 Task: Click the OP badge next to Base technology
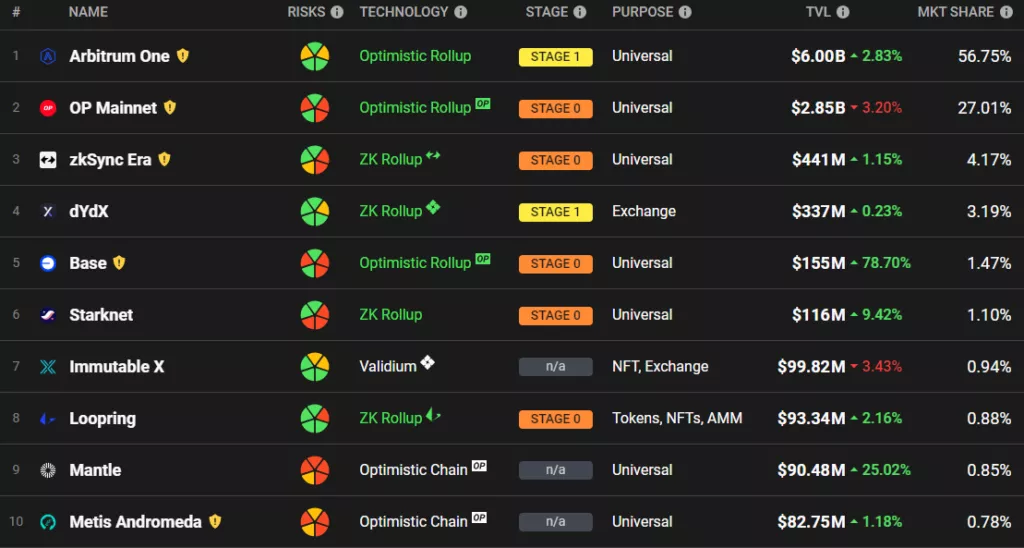click(483, 259)
